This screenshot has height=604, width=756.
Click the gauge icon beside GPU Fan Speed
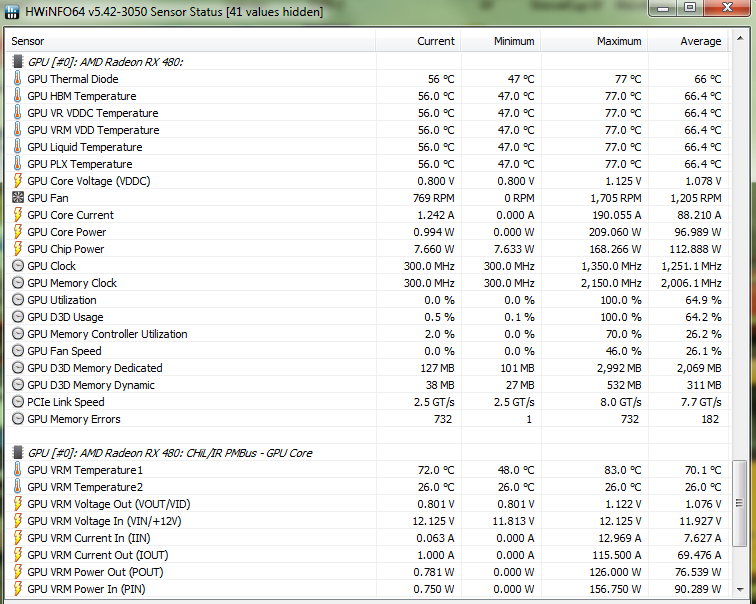point(18,350)
